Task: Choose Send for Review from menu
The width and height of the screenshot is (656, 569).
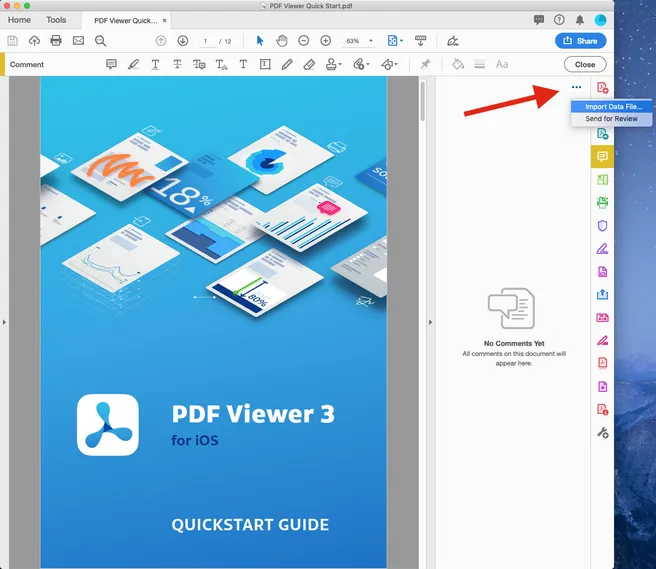Action: [611, 119]
